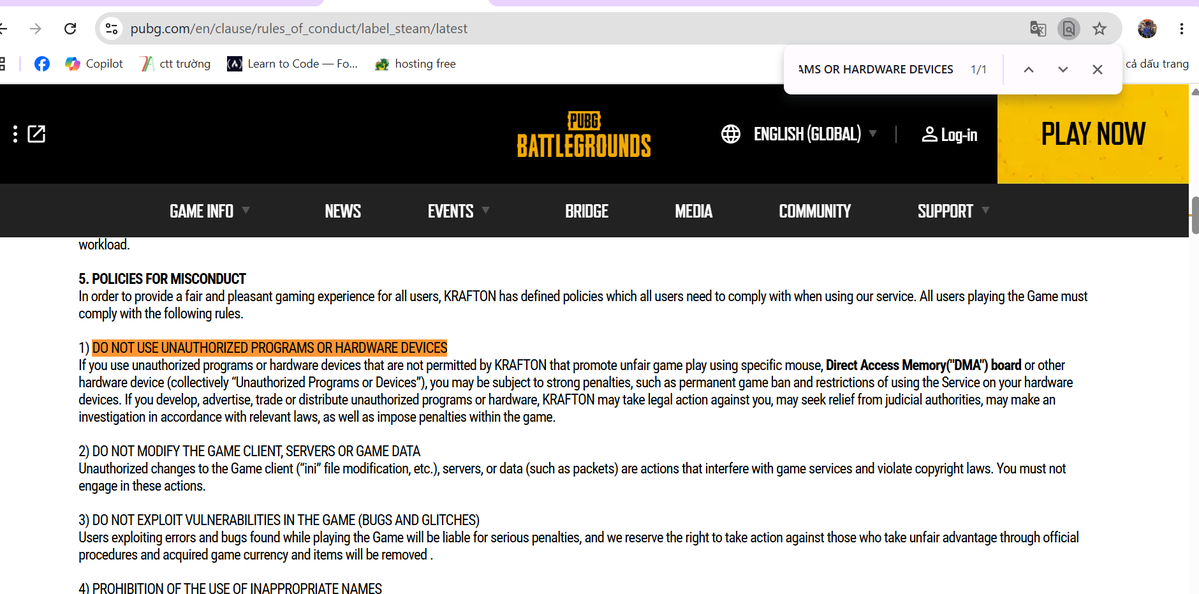Open the BRIDGE menu item
This screenshot has width=1199, height=594.
click(x=587, y=211)
